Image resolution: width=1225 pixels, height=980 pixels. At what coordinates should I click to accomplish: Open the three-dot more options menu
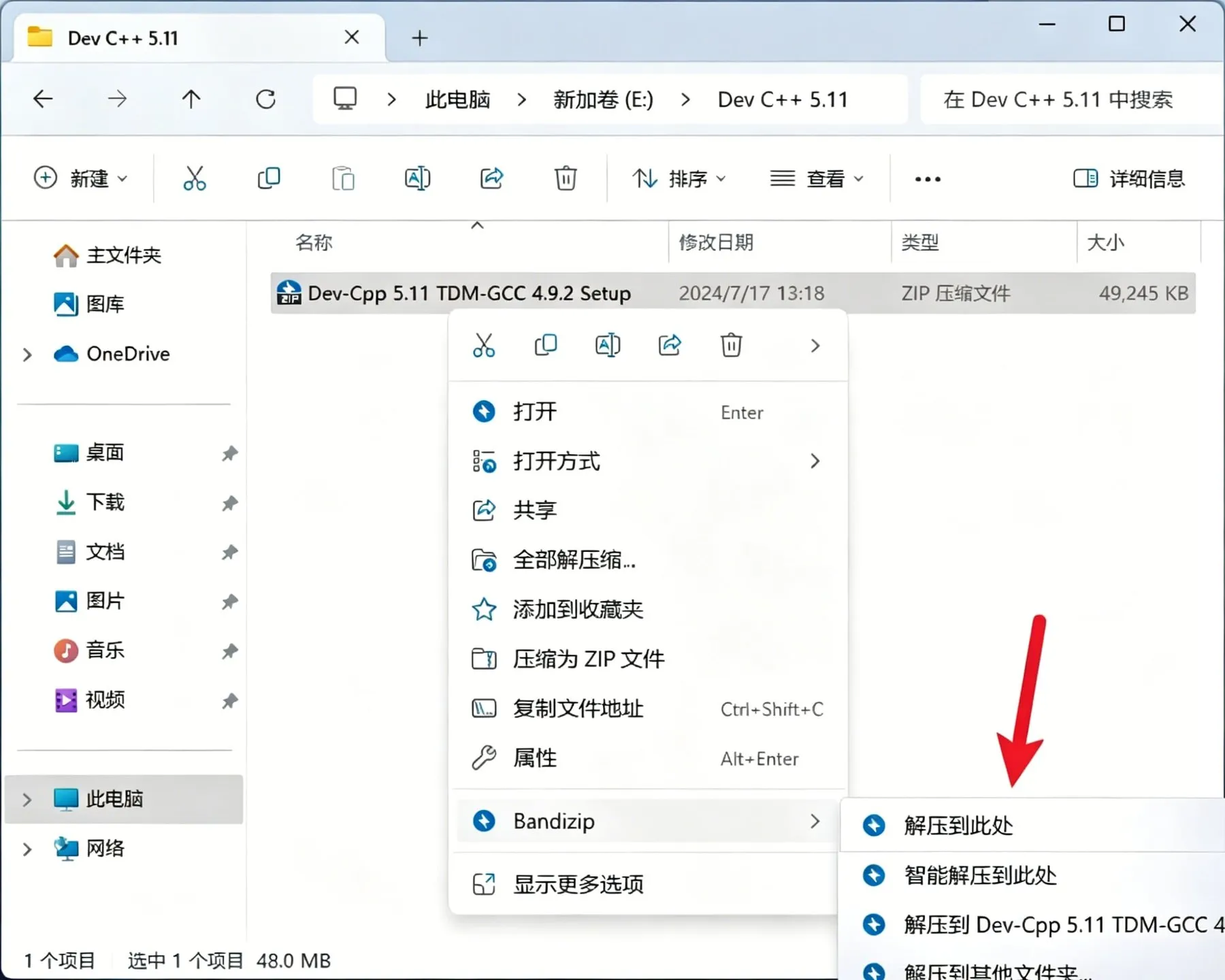(928, 179)
